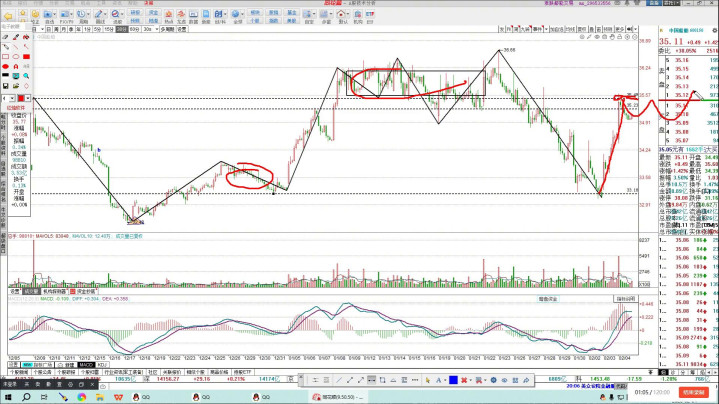The height and width of the screenshot is (404, 719).
Task: Click the 35.16 ask price in order book
Action: (x=682, y=61)
